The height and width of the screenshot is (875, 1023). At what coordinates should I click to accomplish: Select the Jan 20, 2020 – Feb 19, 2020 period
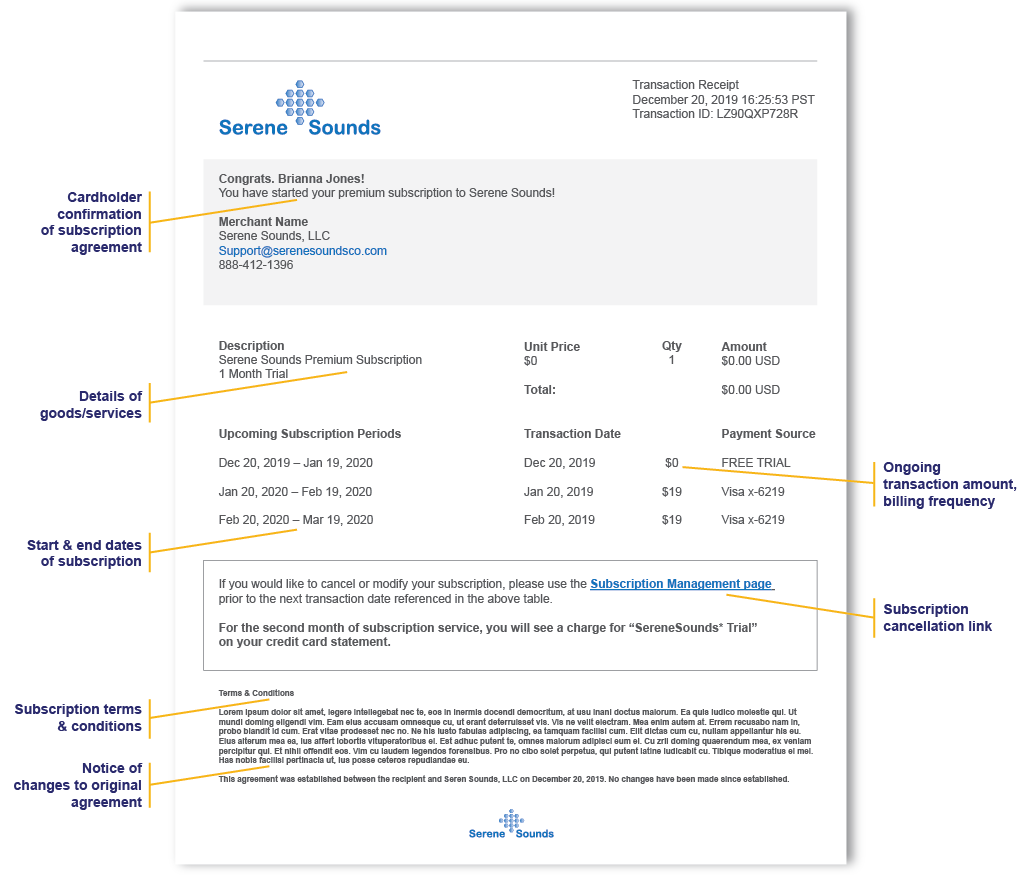(x=295, y=492)
